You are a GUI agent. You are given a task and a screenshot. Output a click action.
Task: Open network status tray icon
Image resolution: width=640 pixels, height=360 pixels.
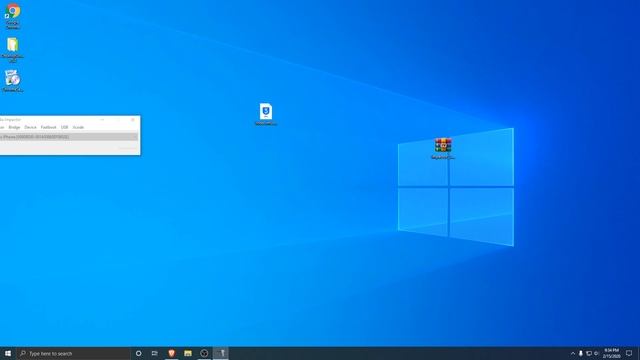click(589, 353)
